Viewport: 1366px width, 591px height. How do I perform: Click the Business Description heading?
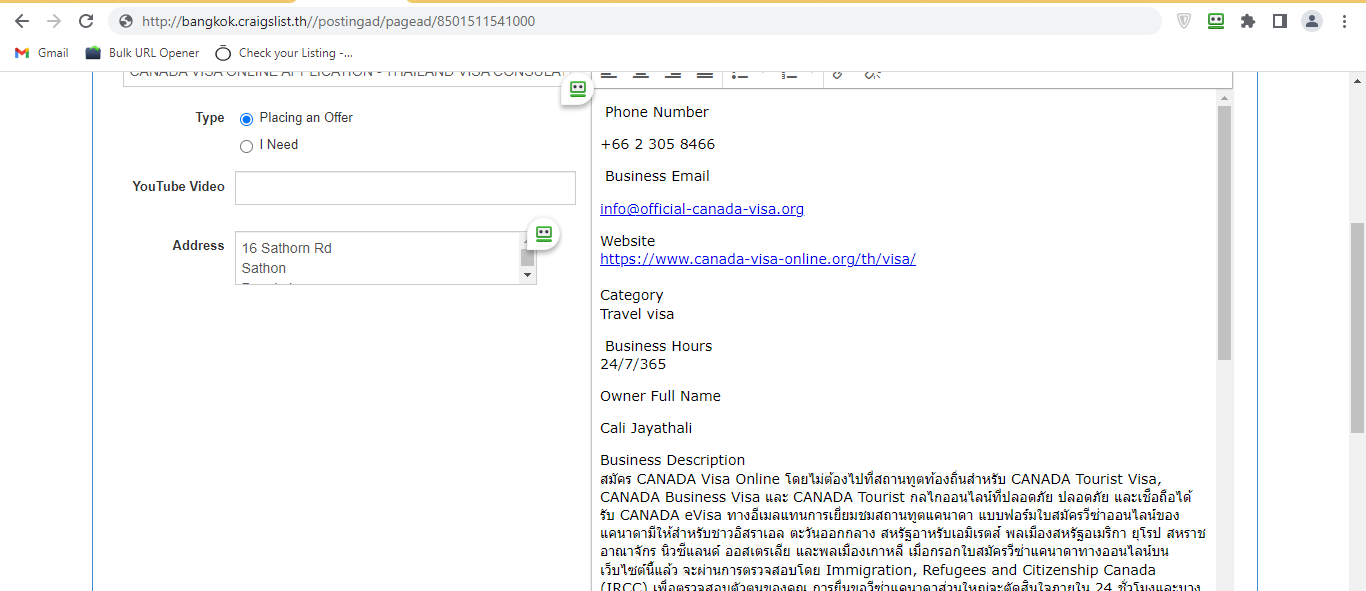click(673, 460)
